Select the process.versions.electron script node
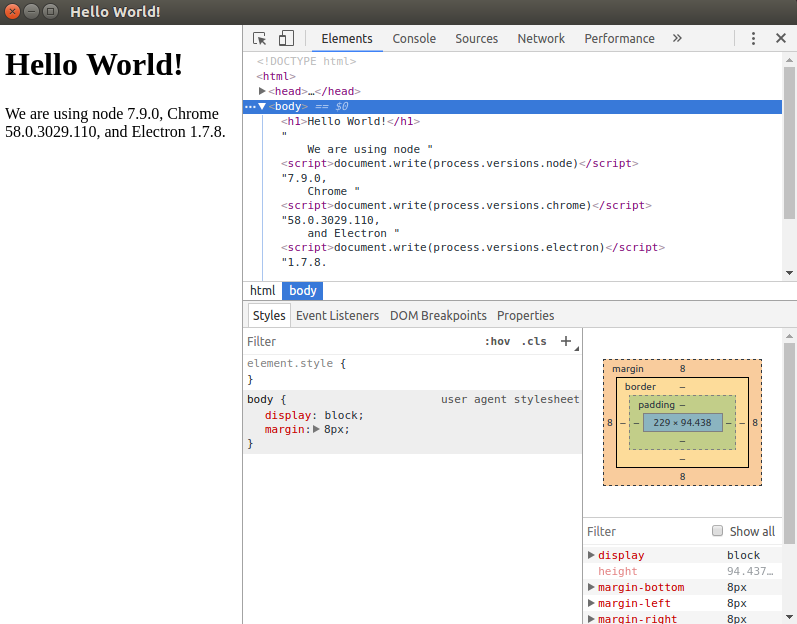The width and height of the screenshot is (797, 624). [473, 247]
